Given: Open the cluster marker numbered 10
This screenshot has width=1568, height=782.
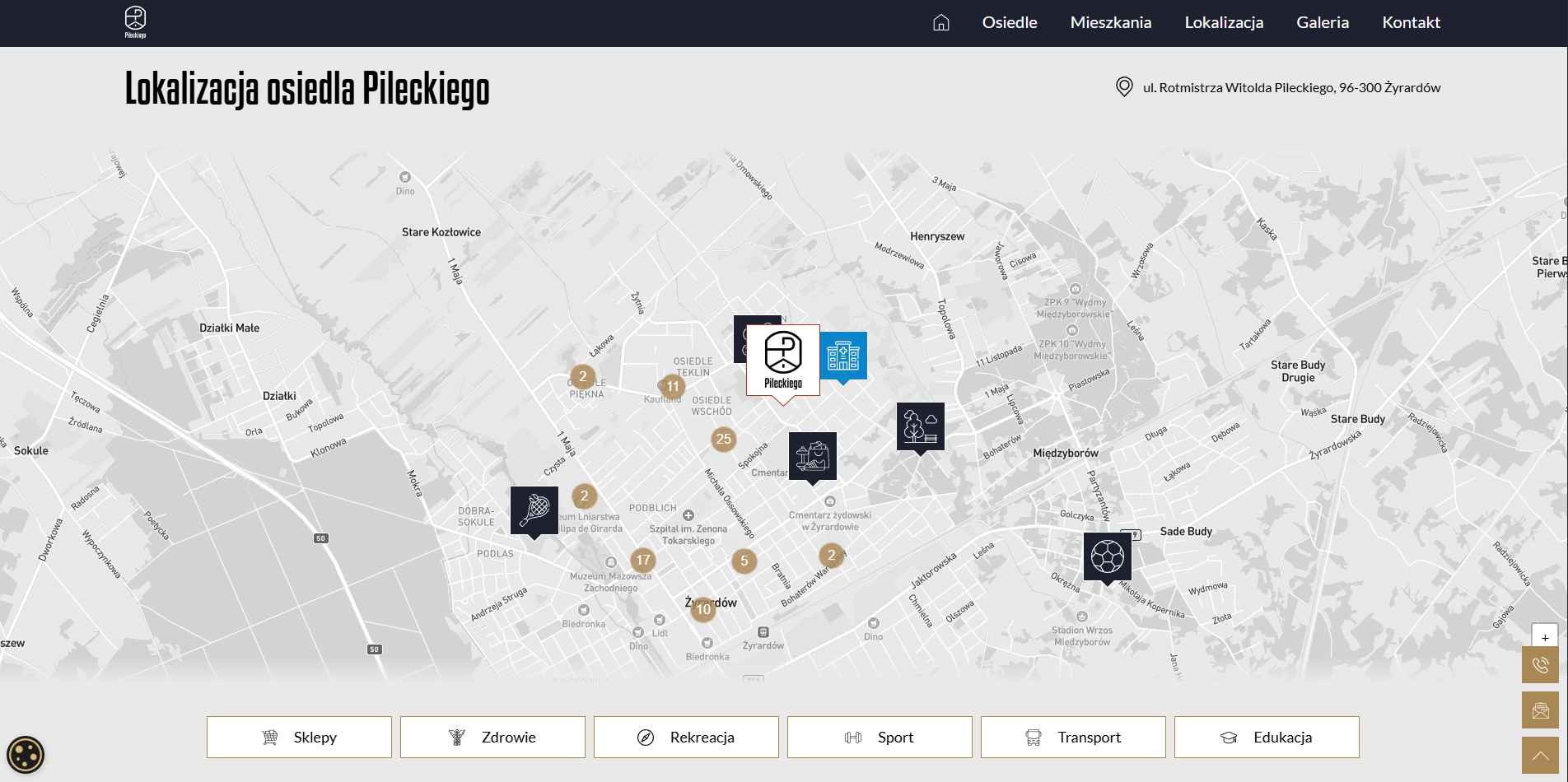Looking at the screenshot, I should [703, 610].
